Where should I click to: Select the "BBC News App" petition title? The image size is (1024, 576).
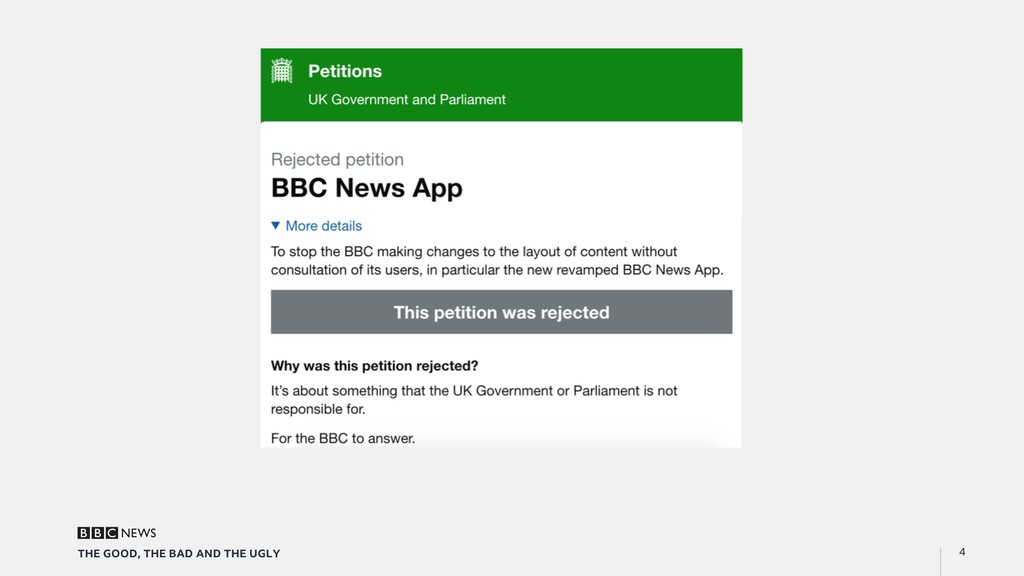366,189
